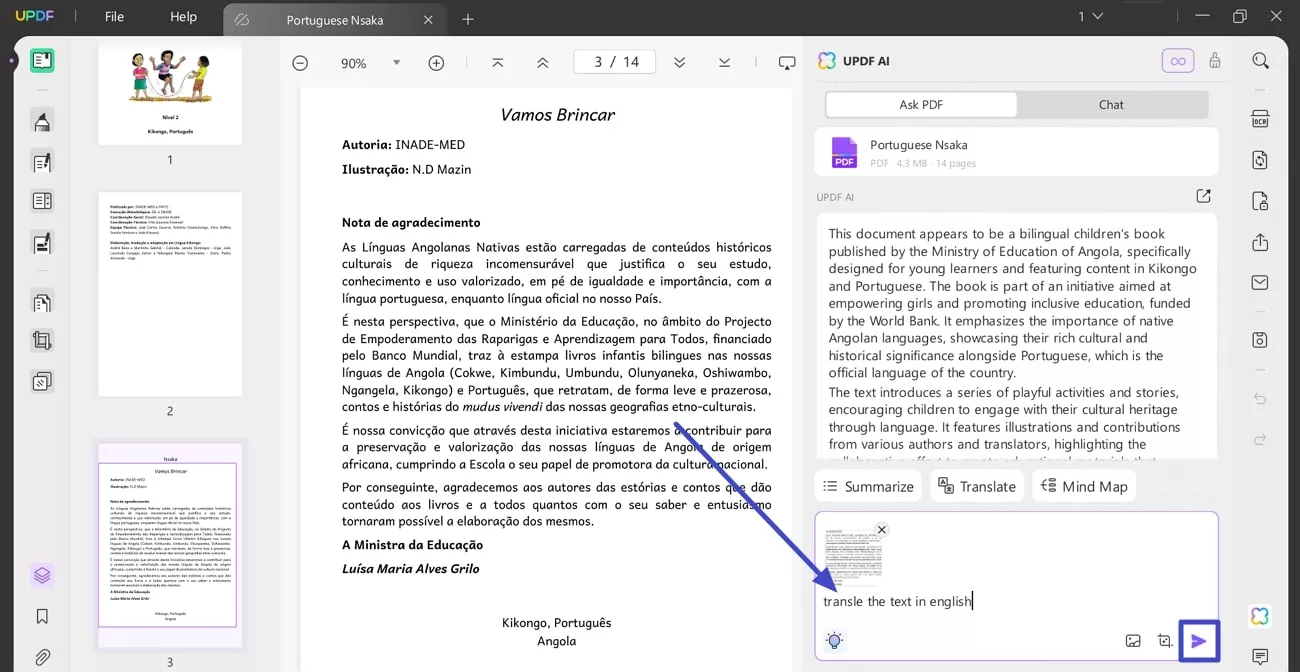Open the Help menu
The width and height of the screenshot is (1300, 672).
tap(183, 17)
